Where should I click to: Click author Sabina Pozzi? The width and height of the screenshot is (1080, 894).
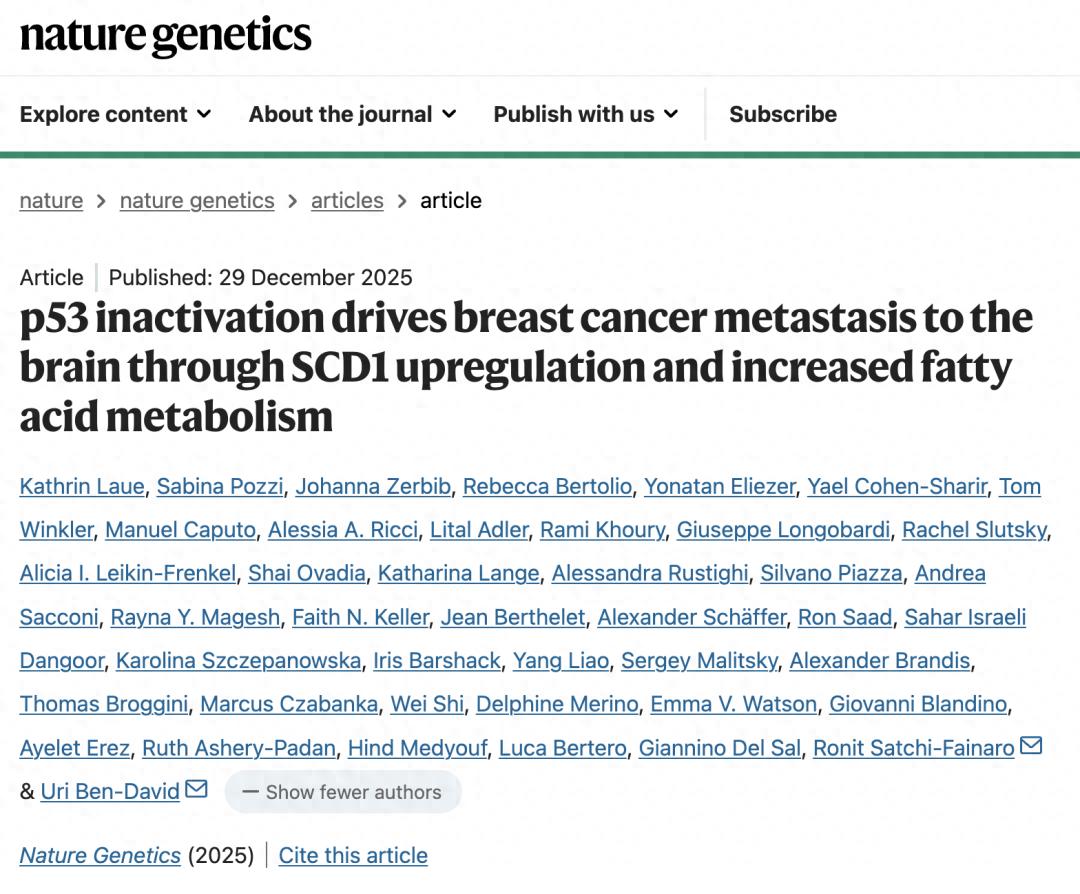(x=220, y=486)
